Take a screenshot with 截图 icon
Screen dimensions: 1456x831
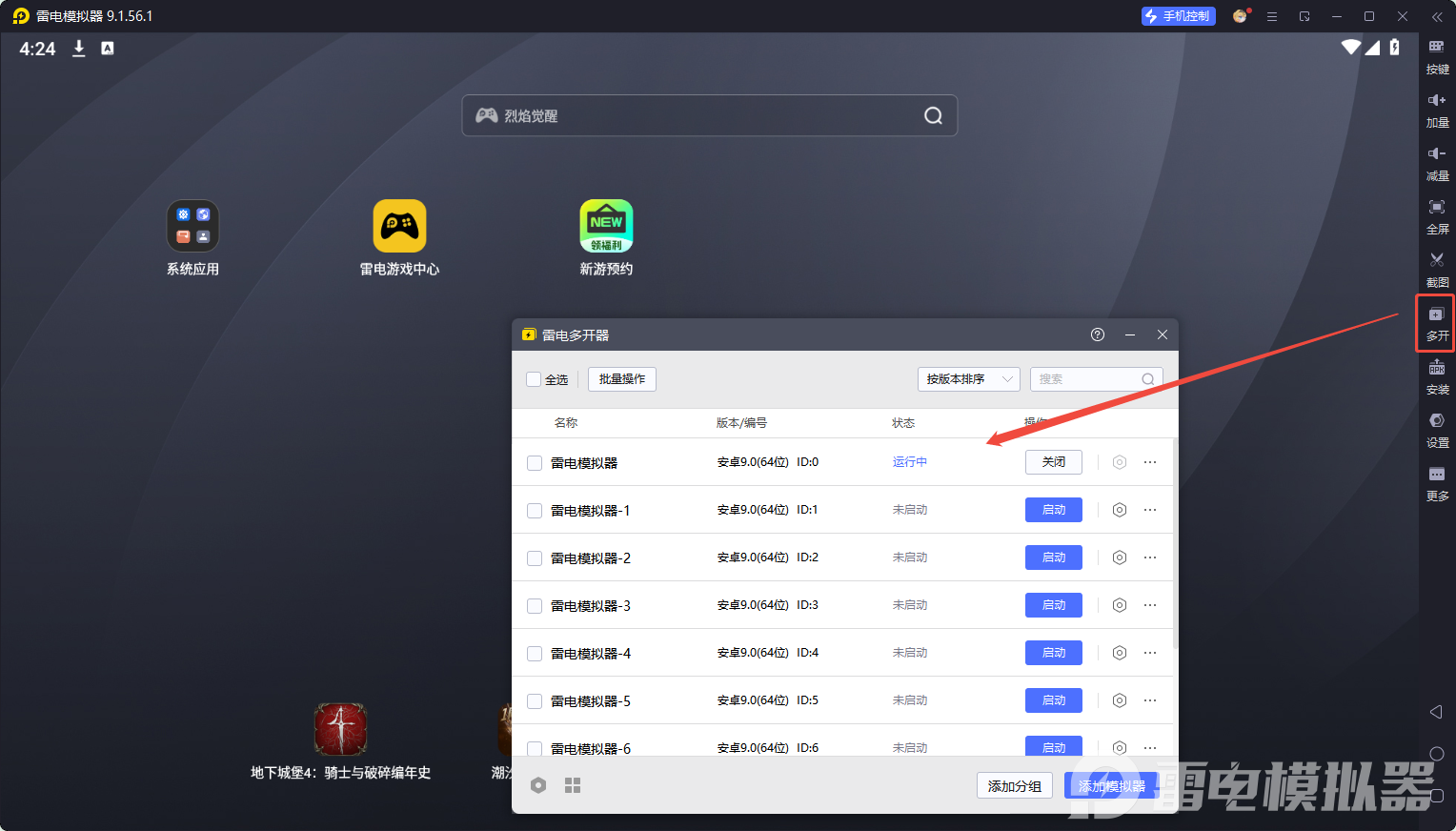coord(1437,271)
